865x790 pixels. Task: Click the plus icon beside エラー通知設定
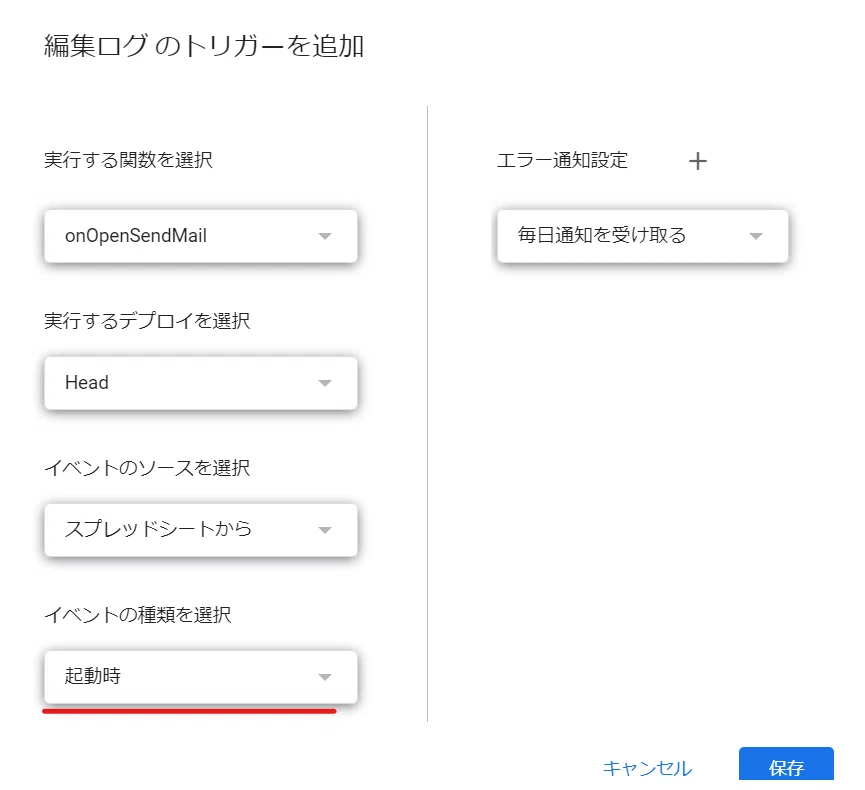pos(697,161)
